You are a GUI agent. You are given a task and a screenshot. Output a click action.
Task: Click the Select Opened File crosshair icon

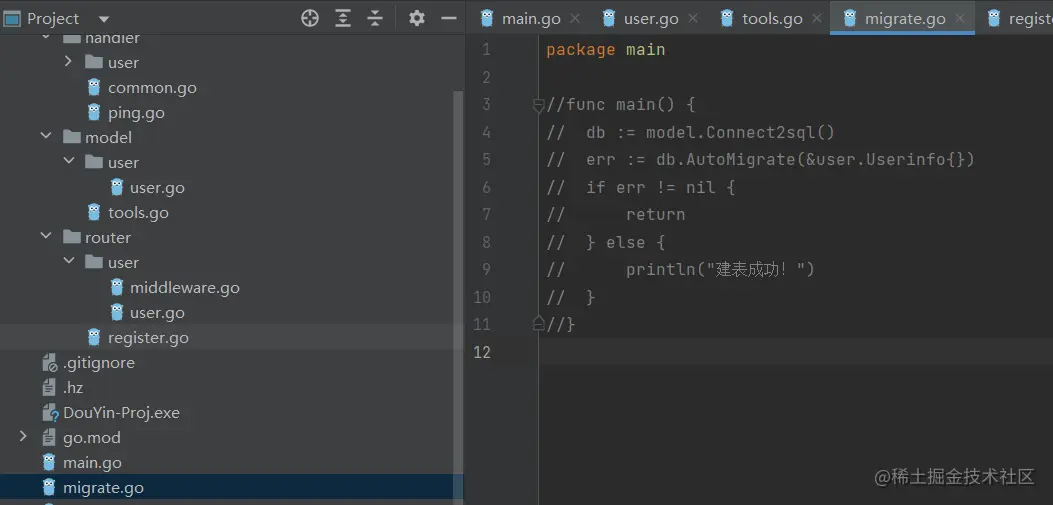[x=310, y=18]
